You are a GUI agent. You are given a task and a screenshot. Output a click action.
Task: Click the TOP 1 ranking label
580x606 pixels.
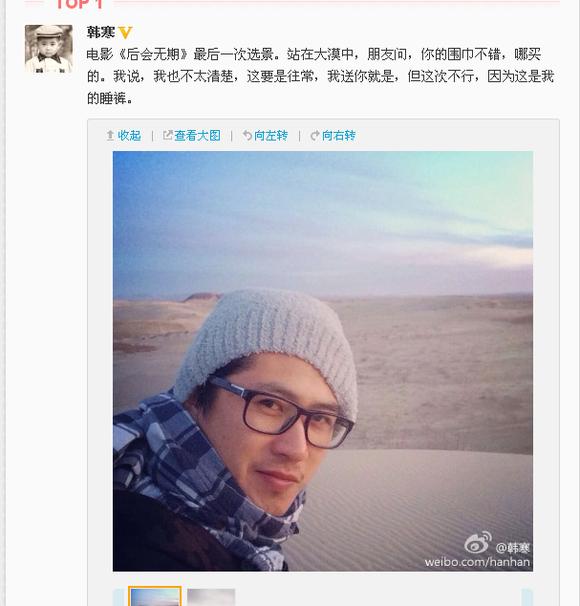80,4
